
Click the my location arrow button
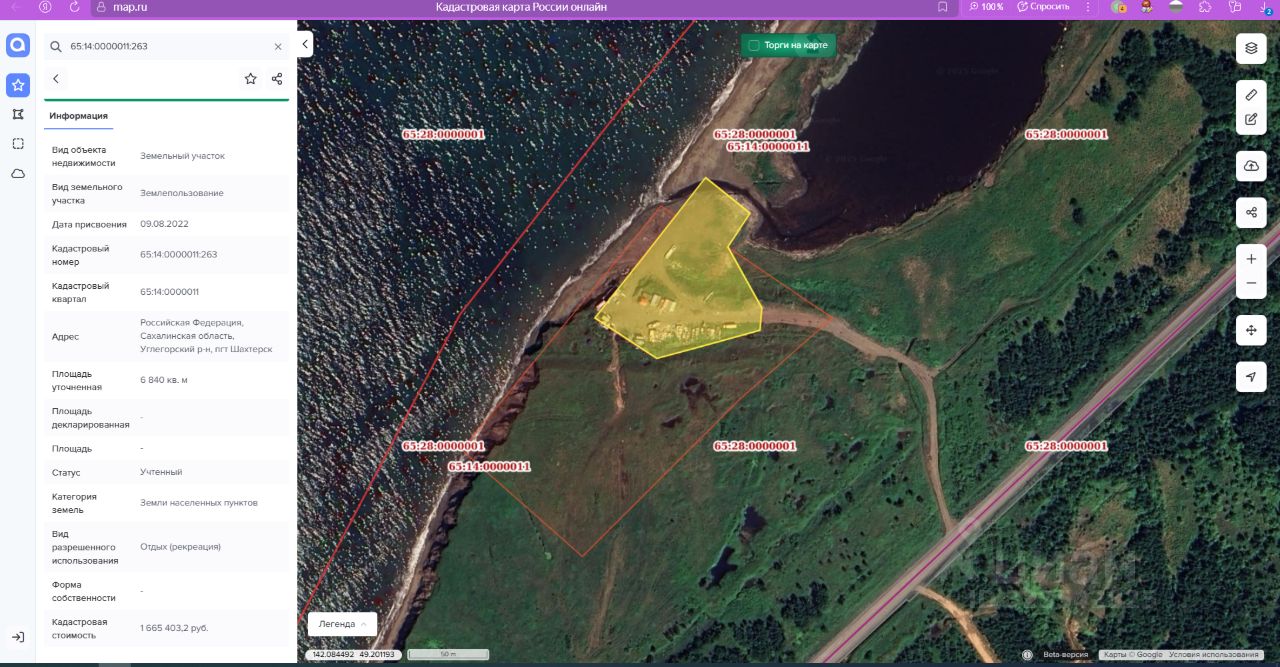(1251, 377)
